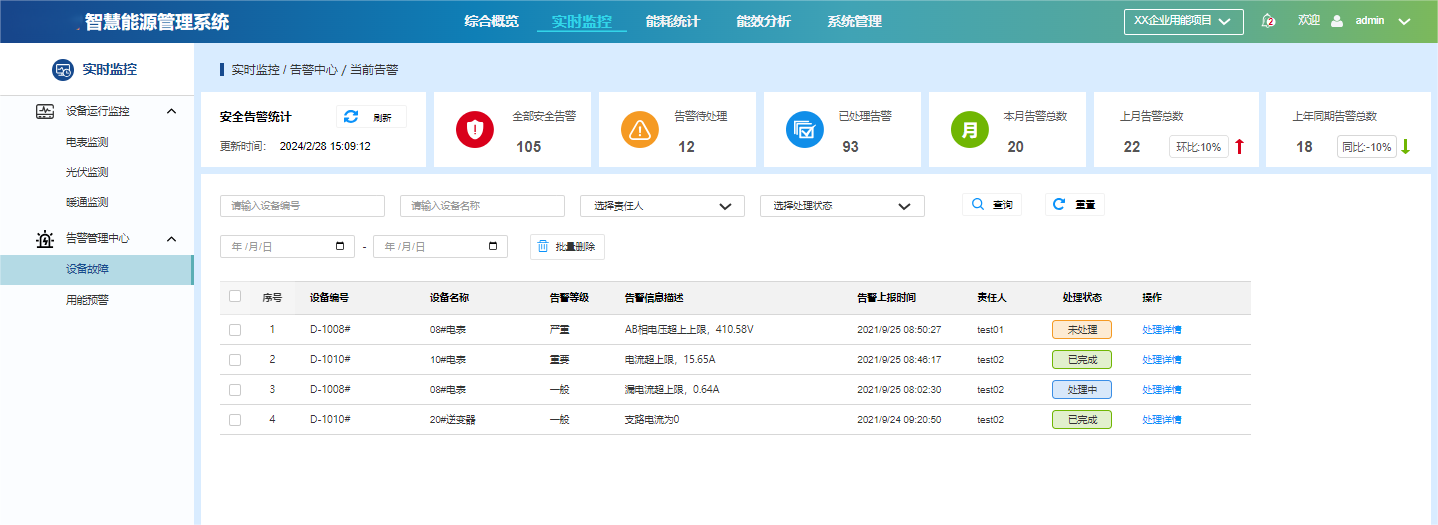
Task: Check the row 3 checkbox for 漏电流超上限
Action: pyautogui.click(x=235, y=390)
